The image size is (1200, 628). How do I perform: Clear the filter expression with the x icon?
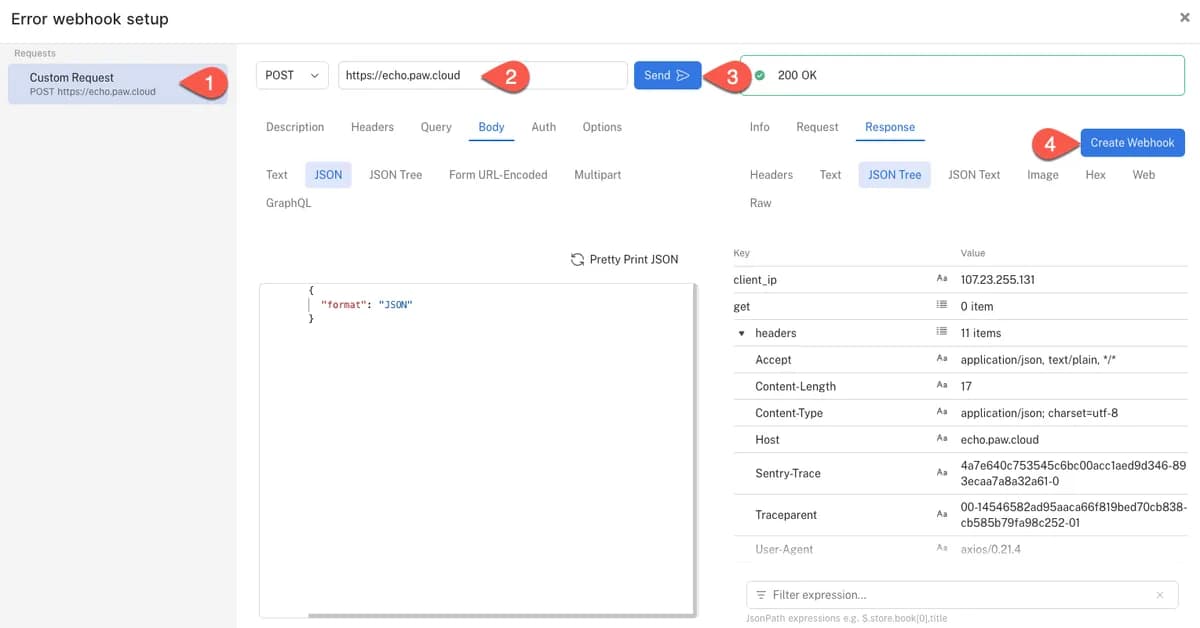pos(1160,595)
